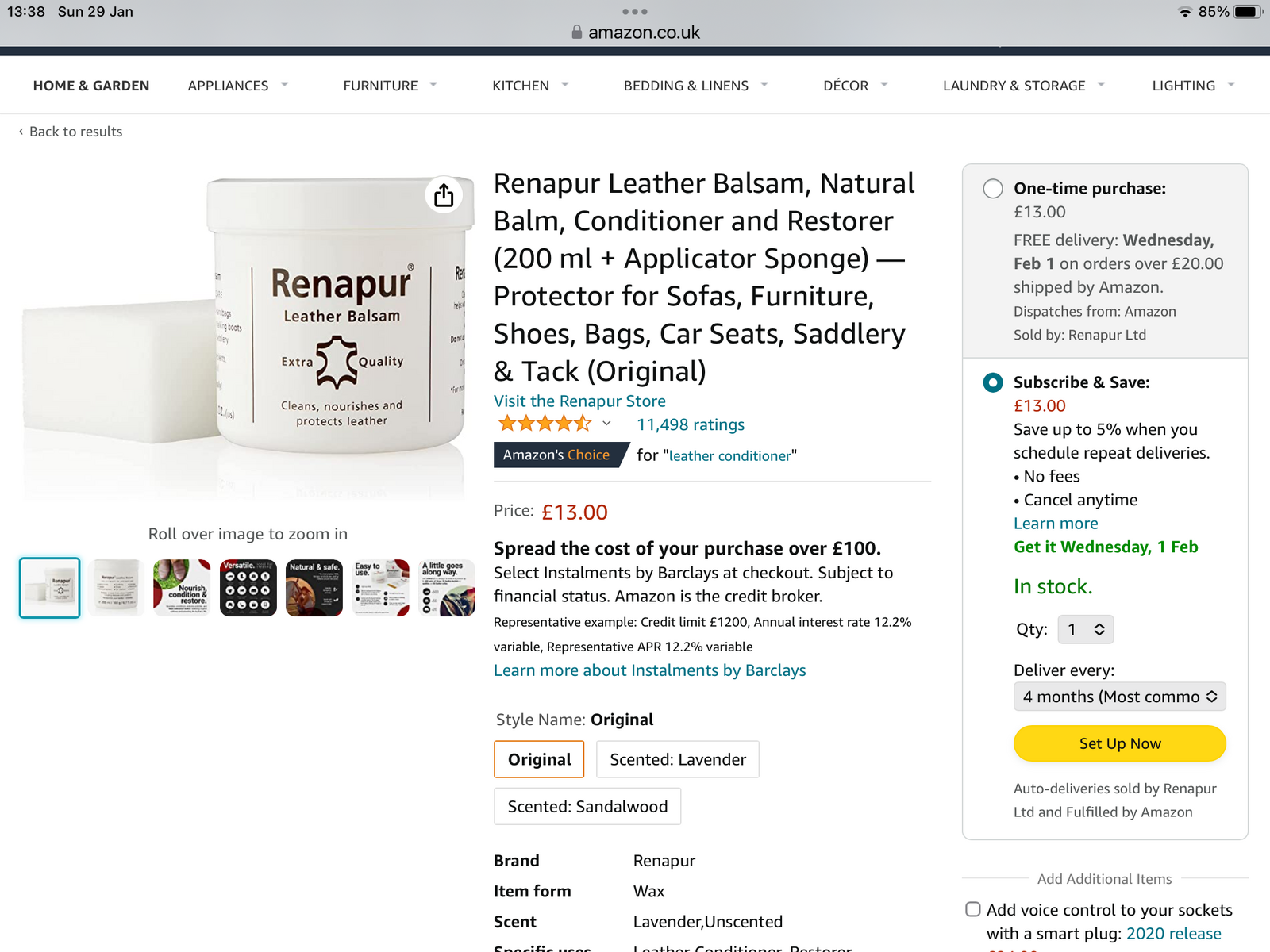Visit the Renapur Store link
Image resolution: width=1270 pixels, height=952 pixels.
(x=579, y=401)
